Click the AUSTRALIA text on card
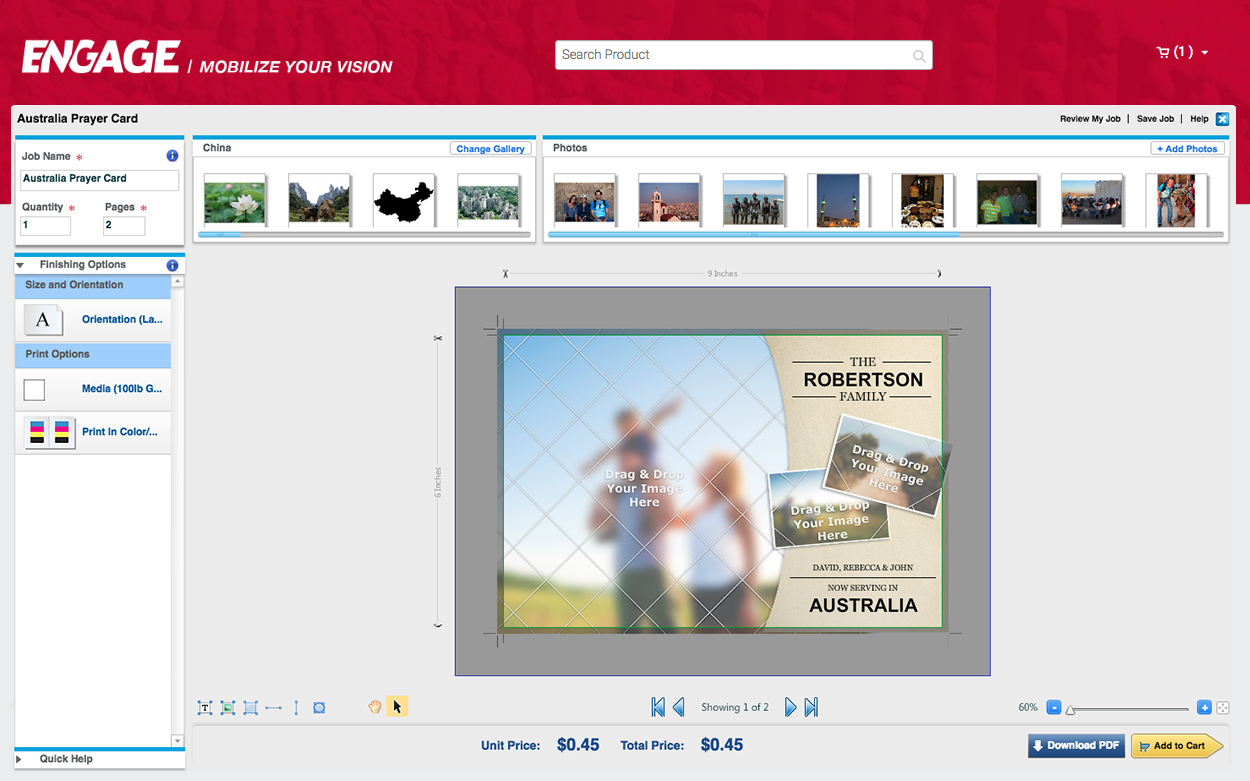Screen dimensions: 1250x781 pos(863,605)
